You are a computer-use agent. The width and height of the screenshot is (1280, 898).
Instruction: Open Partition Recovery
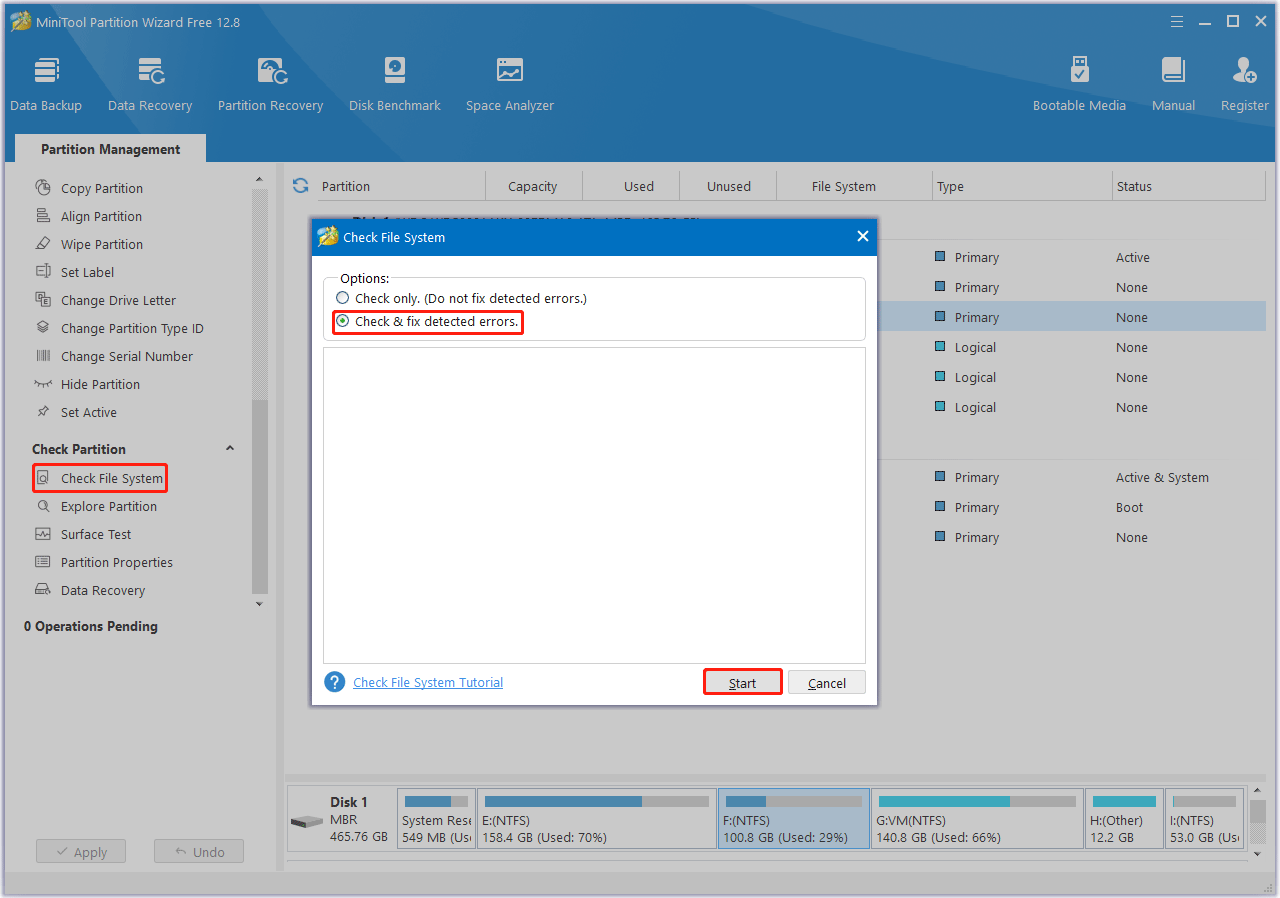click(270, 82)
